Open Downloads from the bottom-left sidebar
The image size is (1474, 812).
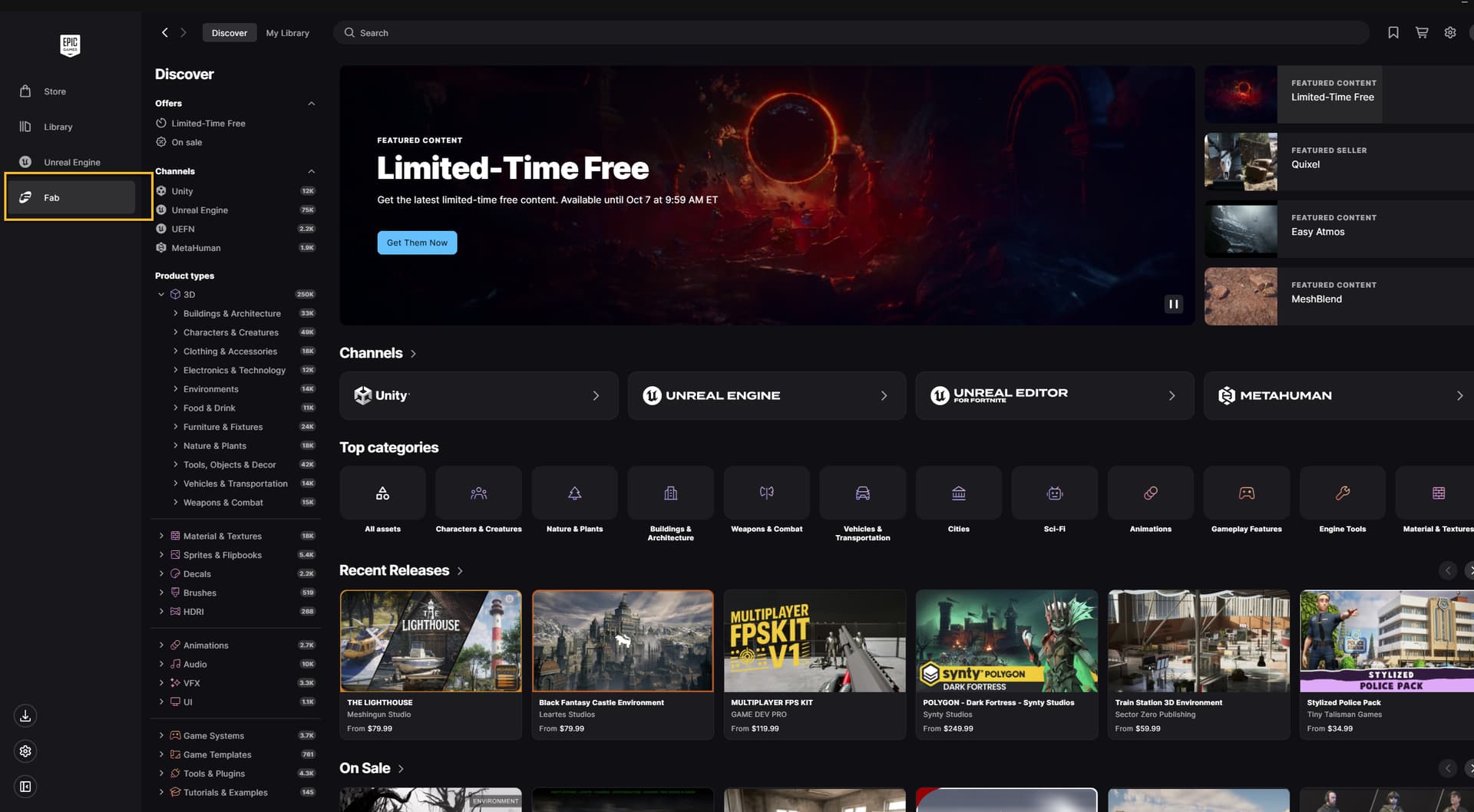[25, 716]
